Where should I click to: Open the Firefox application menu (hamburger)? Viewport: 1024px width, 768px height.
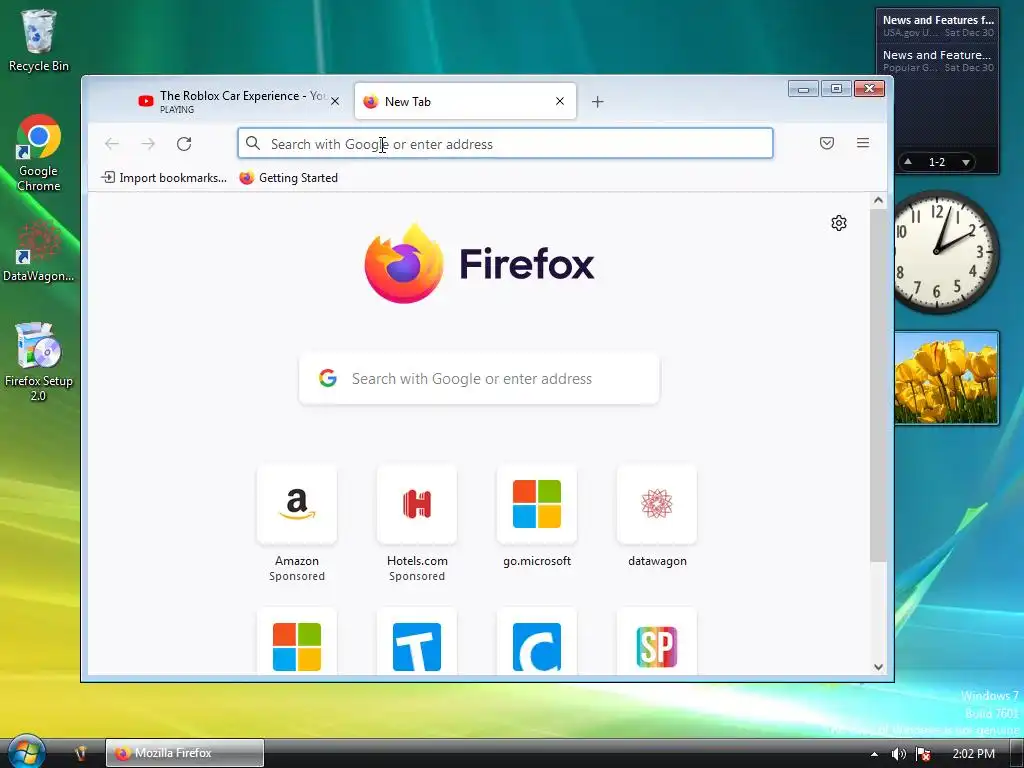(863, 143)
